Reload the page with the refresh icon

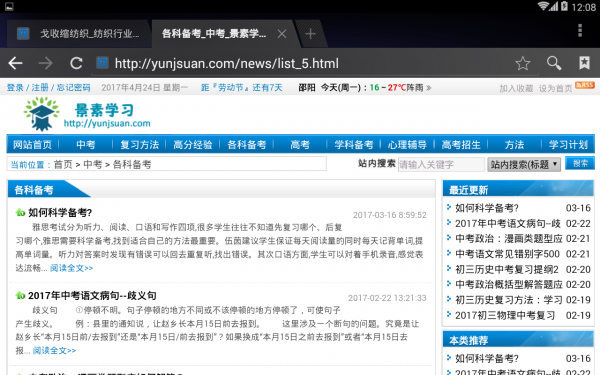point(76,63)
